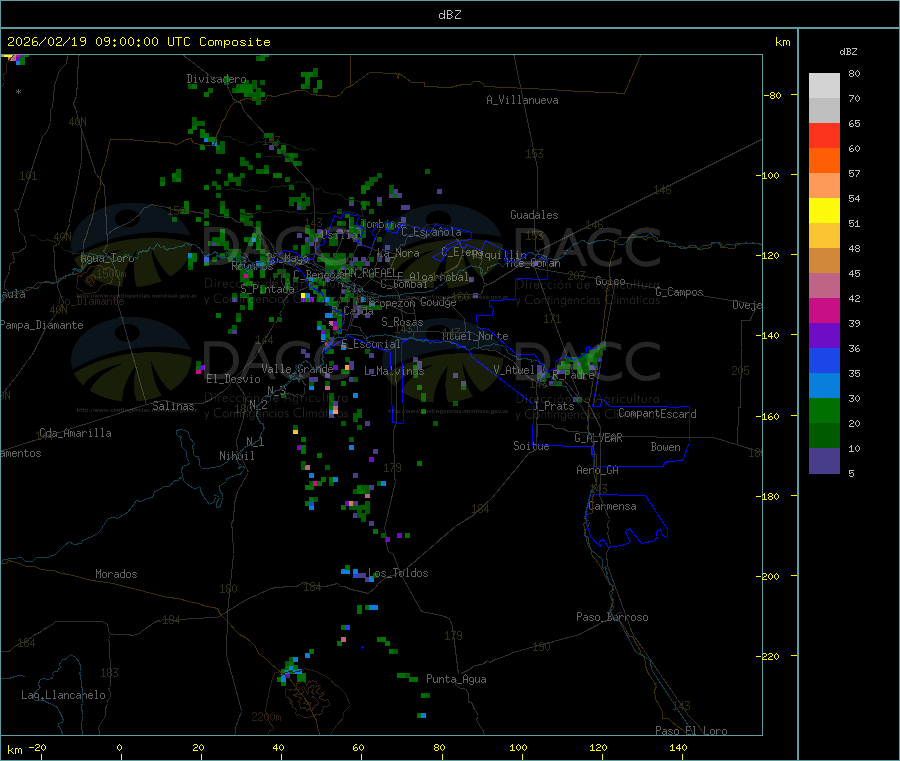Click the 140 tick on horizontal km axis
The width and height of the screenshot is (900, 761).
678,747
